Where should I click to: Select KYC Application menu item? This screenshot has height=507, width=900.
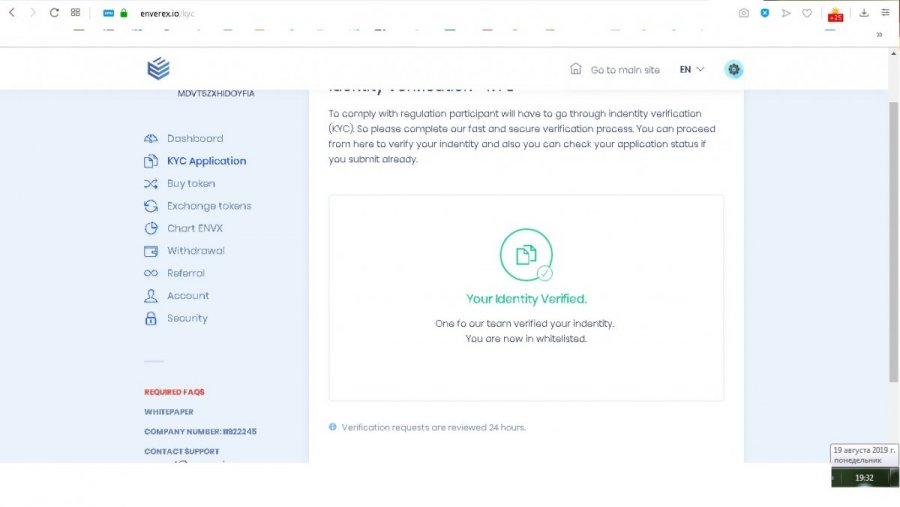206,161
